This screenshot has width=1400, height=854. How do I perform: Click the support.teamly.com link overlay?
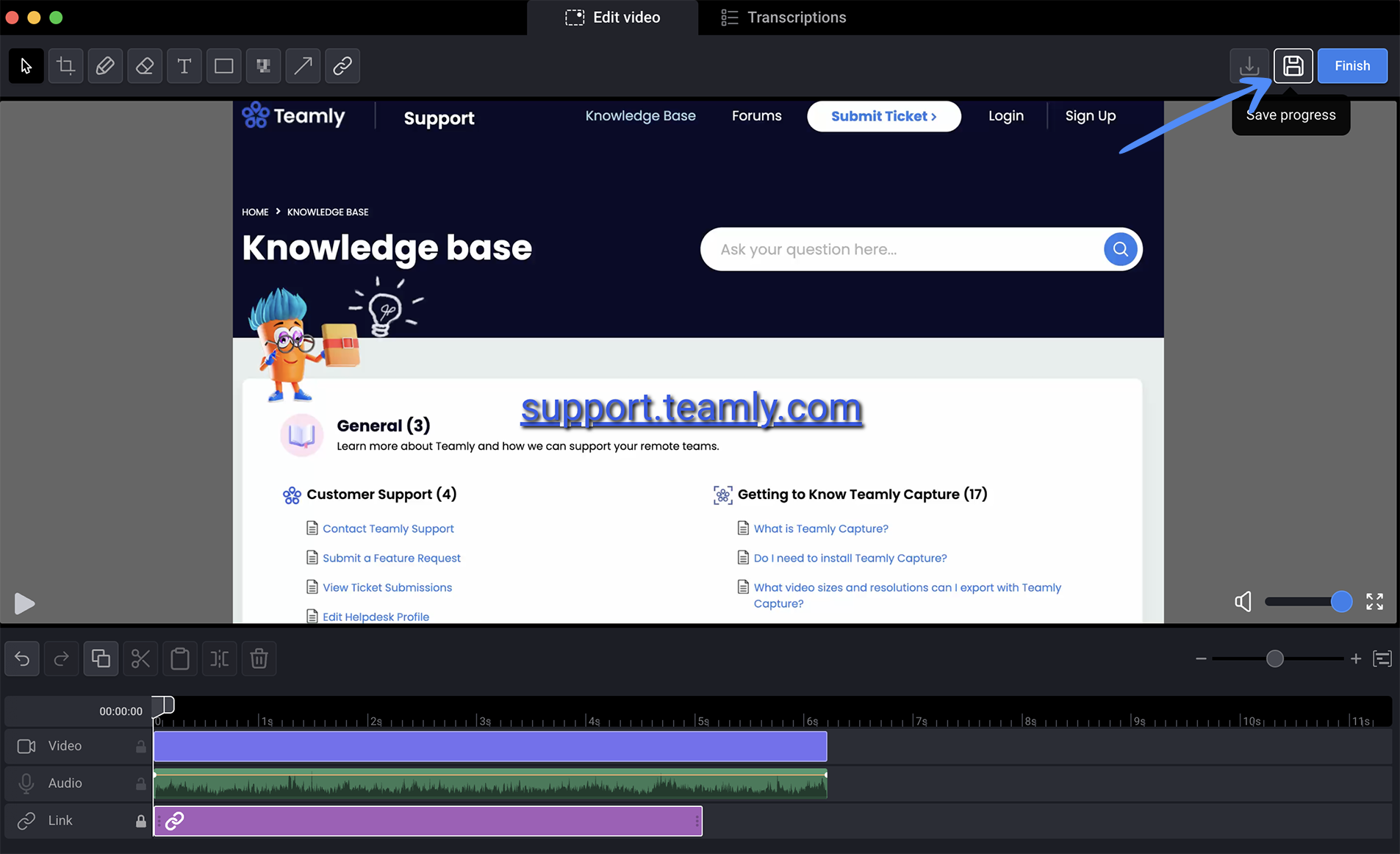click(x=692, y=409)
